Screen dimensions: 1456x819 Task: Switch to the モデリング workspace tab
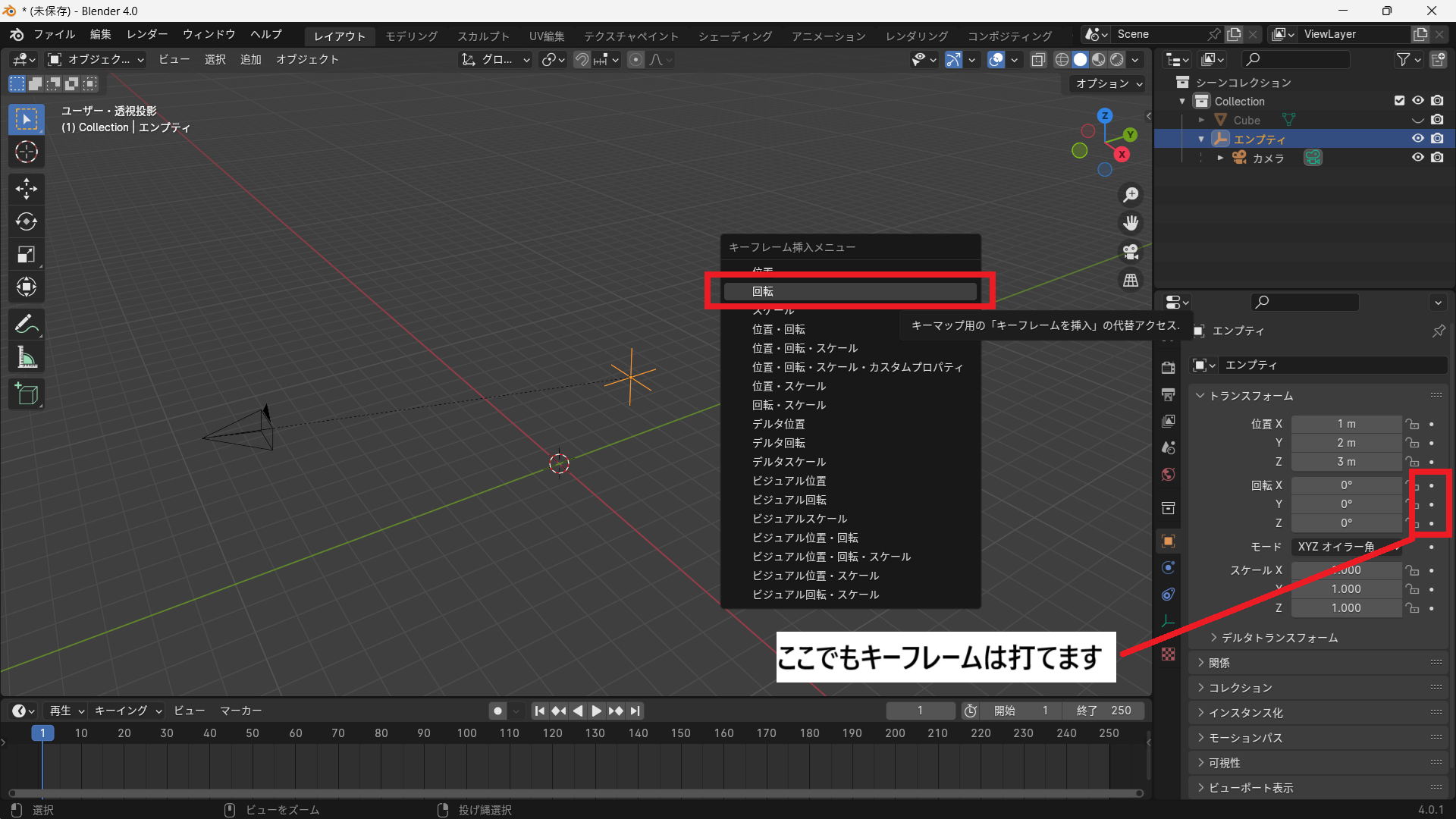pyautogui.click(x=411, y=36)
